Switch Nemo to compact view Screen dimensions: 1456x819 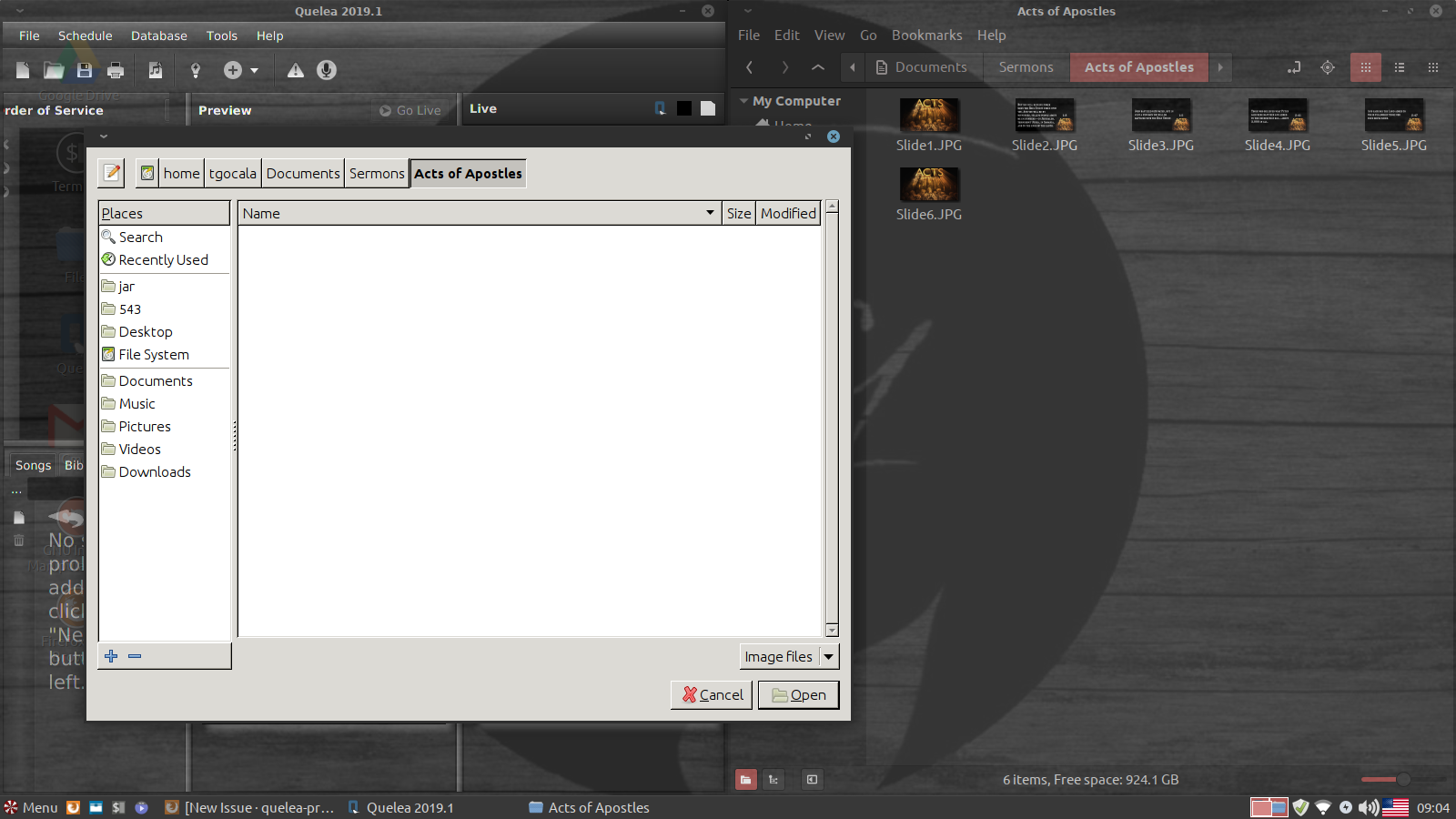[1435, 66]
